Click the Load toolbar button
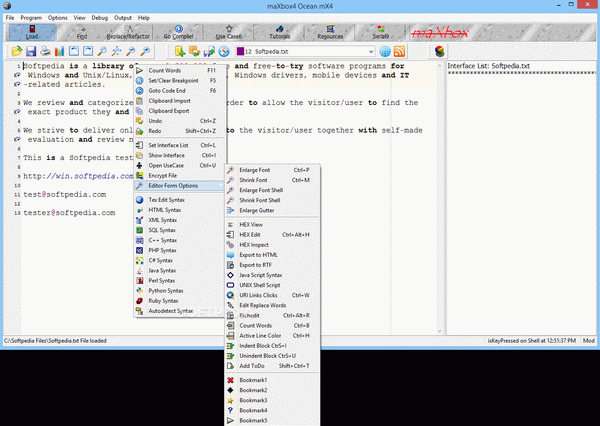Screen dimensions: 600x426 pos(32,32)
